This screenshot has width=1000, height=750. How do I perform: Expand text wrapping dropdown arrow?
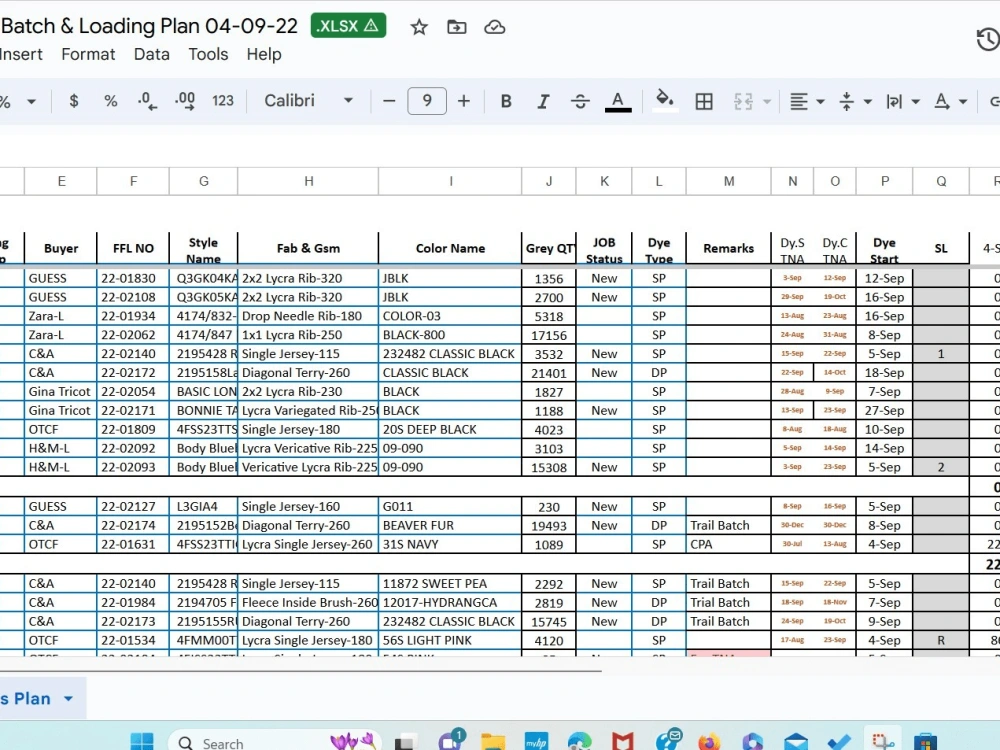[916, 101]
